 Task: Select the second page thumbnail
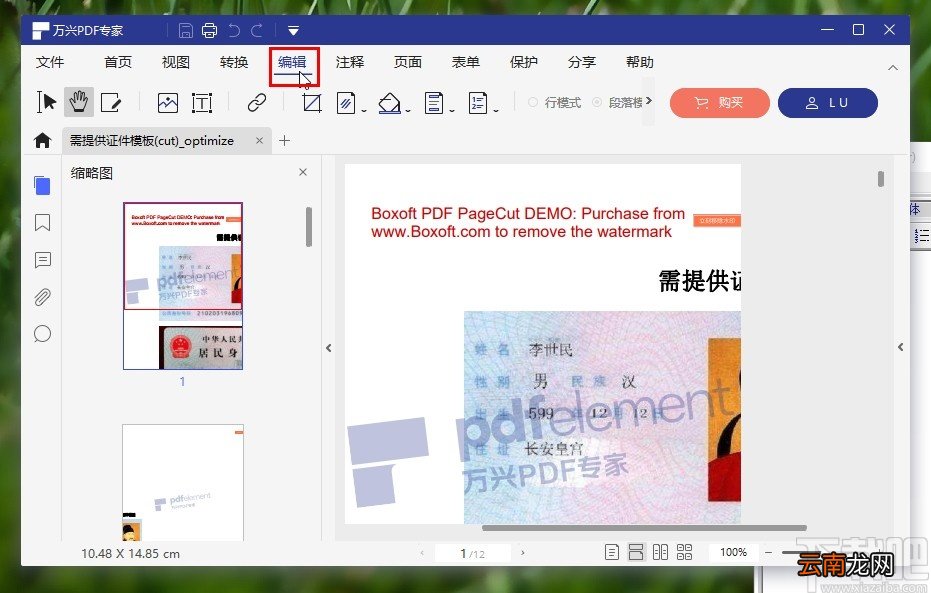click(x=183, y=483)
